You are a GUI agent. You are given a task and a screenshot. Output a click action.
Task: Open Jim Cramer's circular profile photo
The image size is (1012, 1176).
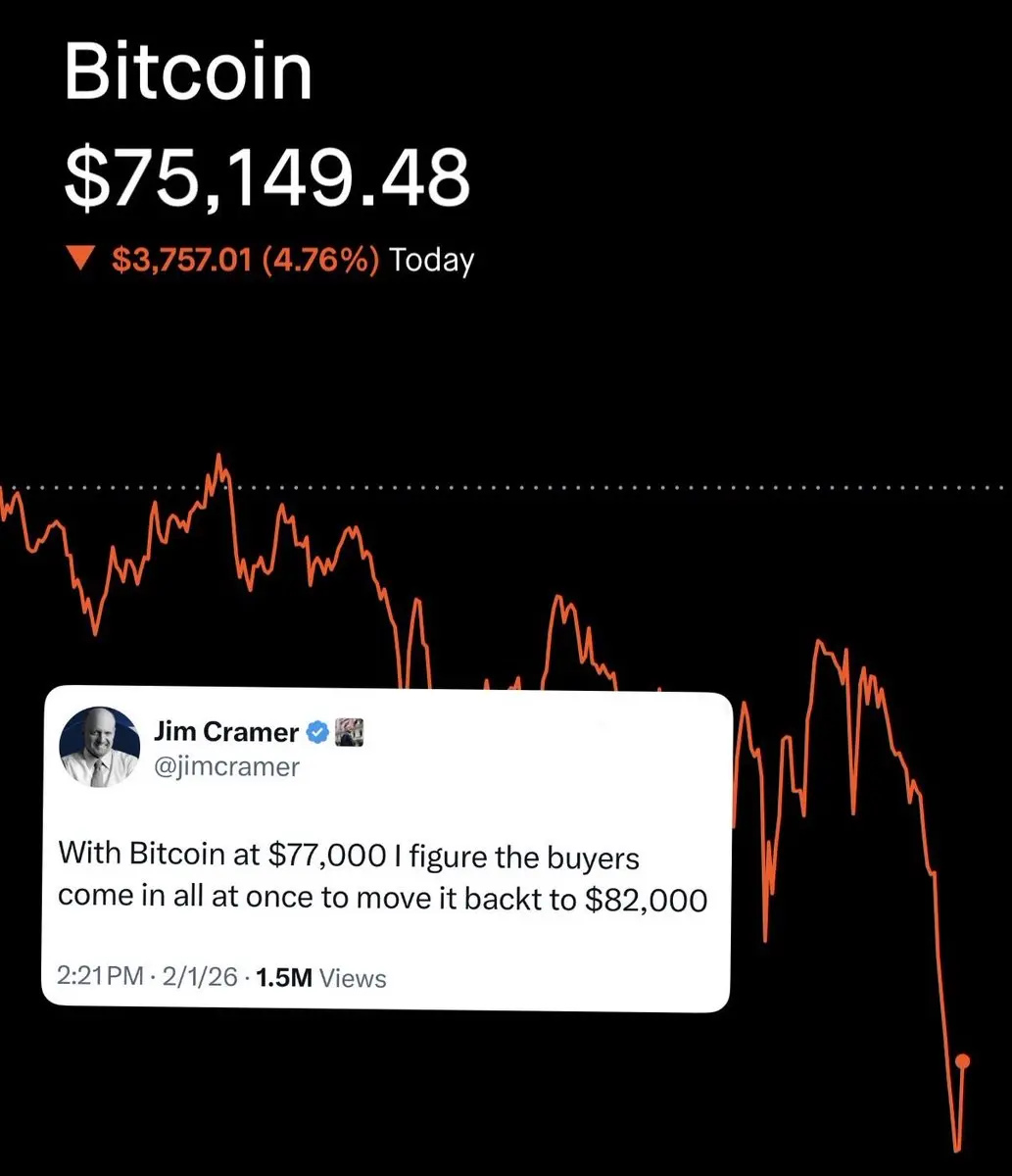coord(100,748)
